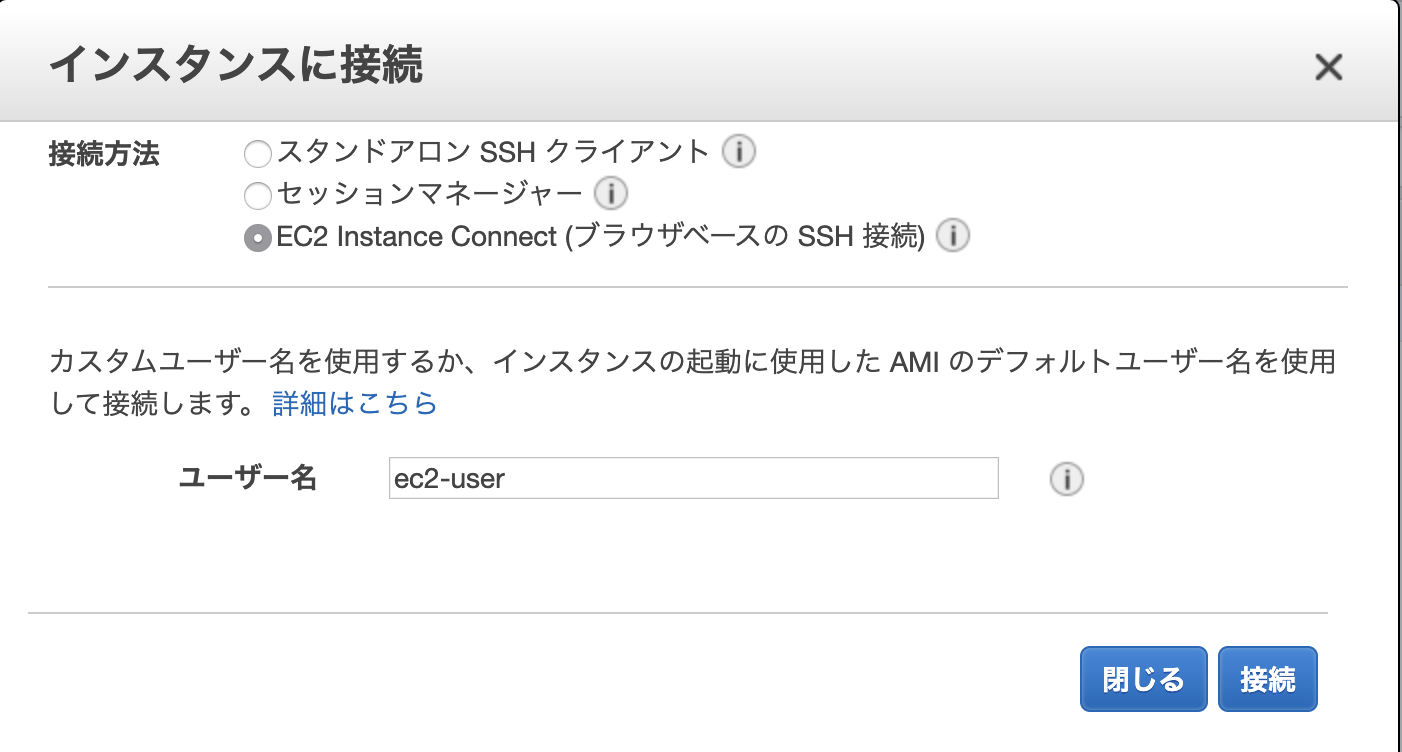Image resolution: width=1402 pixels, height=752 pixels.
Task: Click the 閉じる button
Action: coord(1143,678)
